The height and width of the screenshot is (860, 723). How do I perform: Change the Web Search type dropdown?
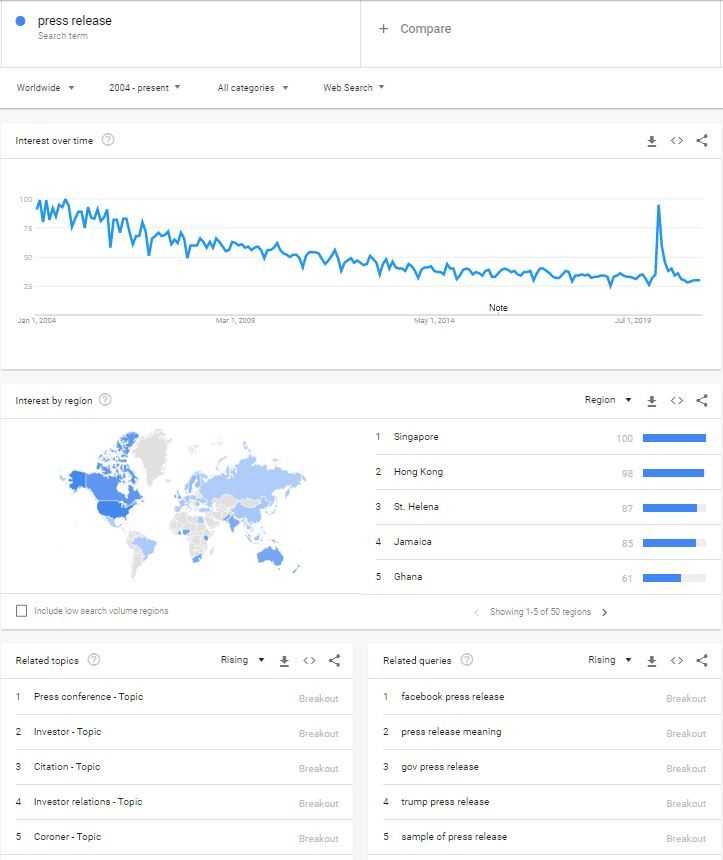pos(353,88)
